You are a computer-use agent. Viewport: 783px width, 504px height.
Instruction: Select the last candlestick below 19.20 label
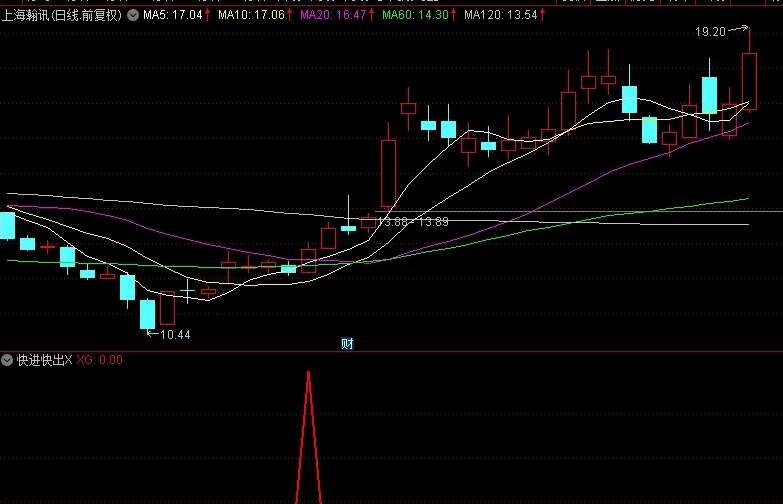pyautogui.click(x=749, y=81)
